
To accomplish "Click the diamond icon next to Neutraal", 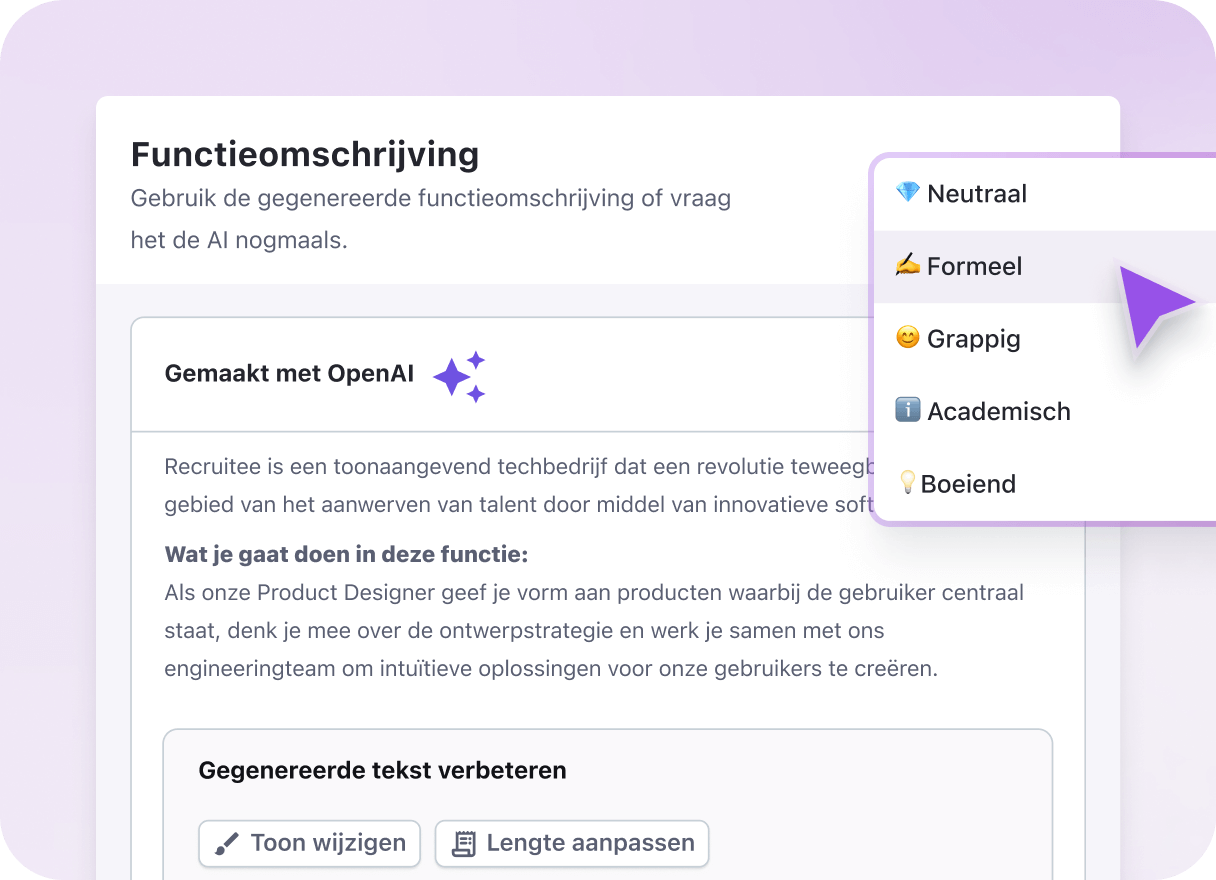I will [x=906, y=193].
